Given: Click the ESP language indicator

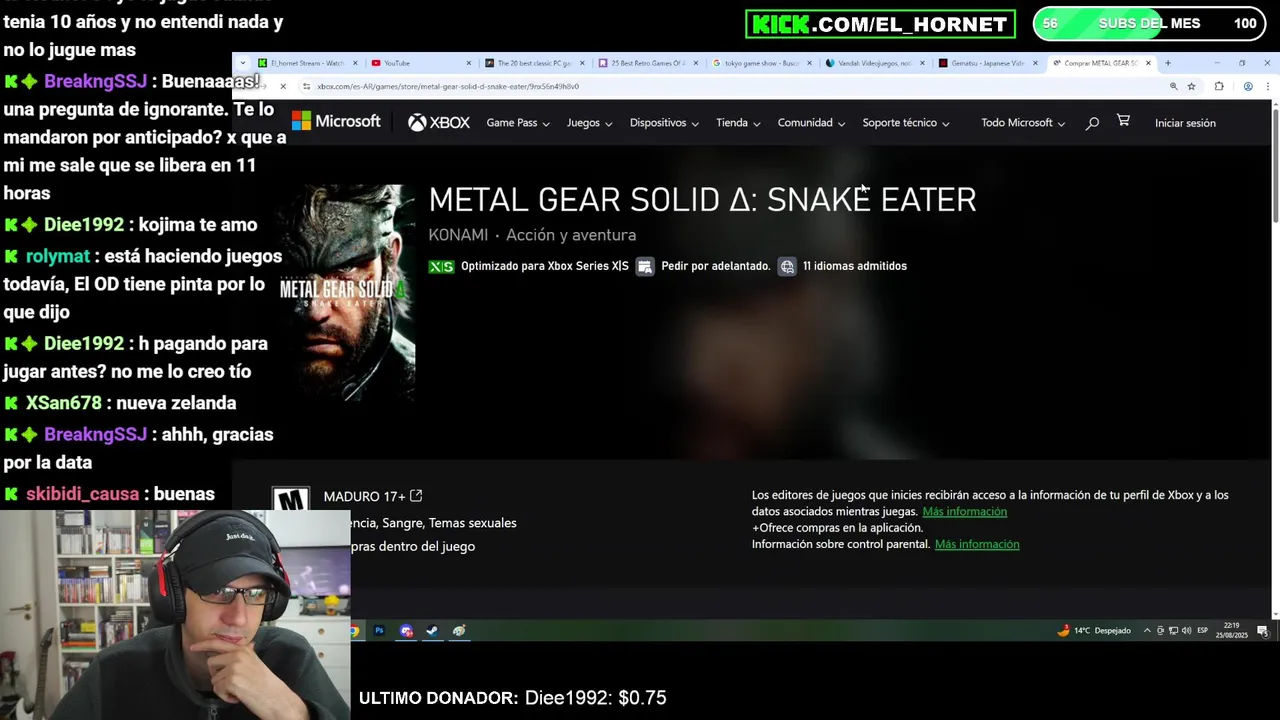Looking at the screenshot, I should coord(1203,631).
